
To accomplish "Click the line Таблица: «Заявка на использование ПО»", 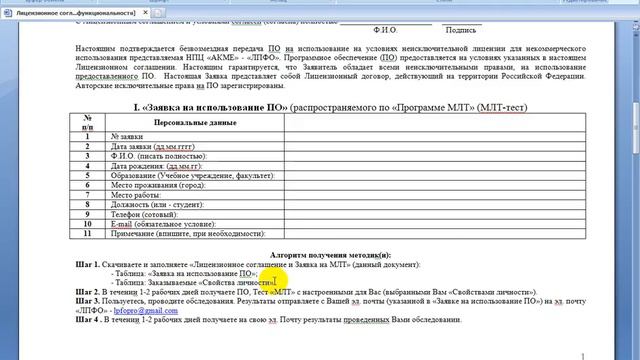I will click(x=184, y=273).
